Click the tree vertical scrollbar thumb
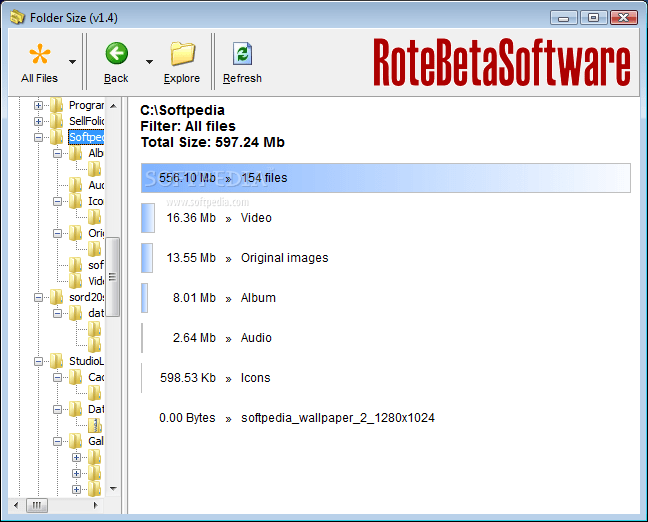The width and height of the screenshot is (648, 522). click(x=112, y=277)
